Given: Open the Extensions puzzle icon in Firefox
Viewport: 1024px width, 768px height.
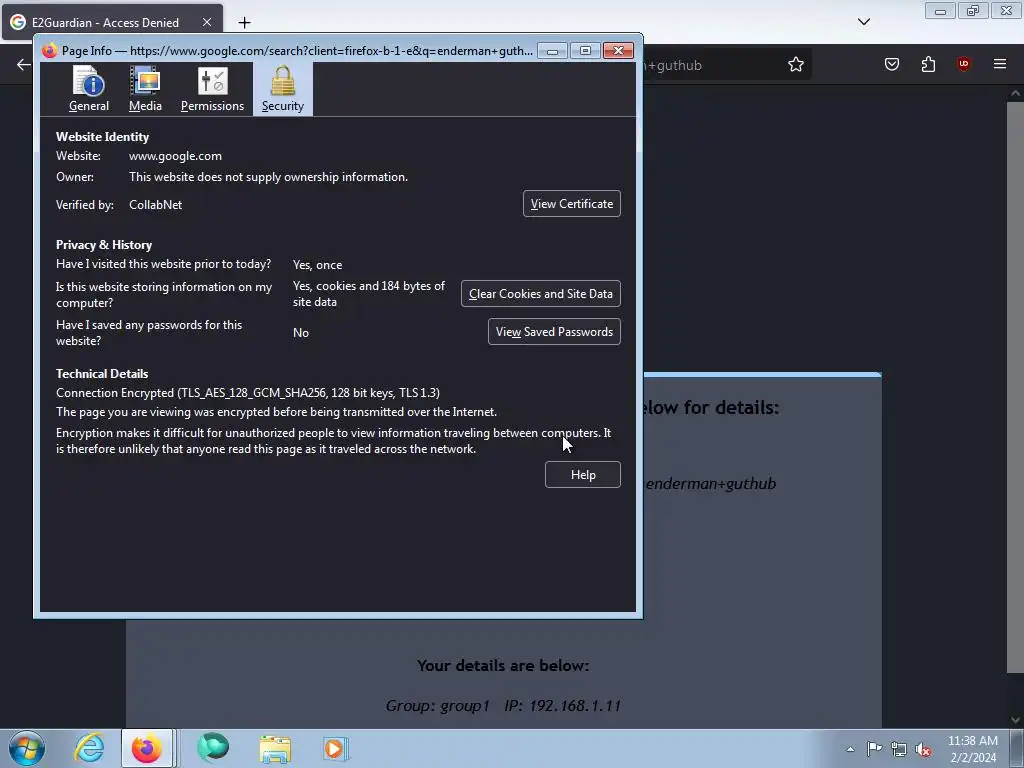Looking at the screenshot, I should coord(928,64).
